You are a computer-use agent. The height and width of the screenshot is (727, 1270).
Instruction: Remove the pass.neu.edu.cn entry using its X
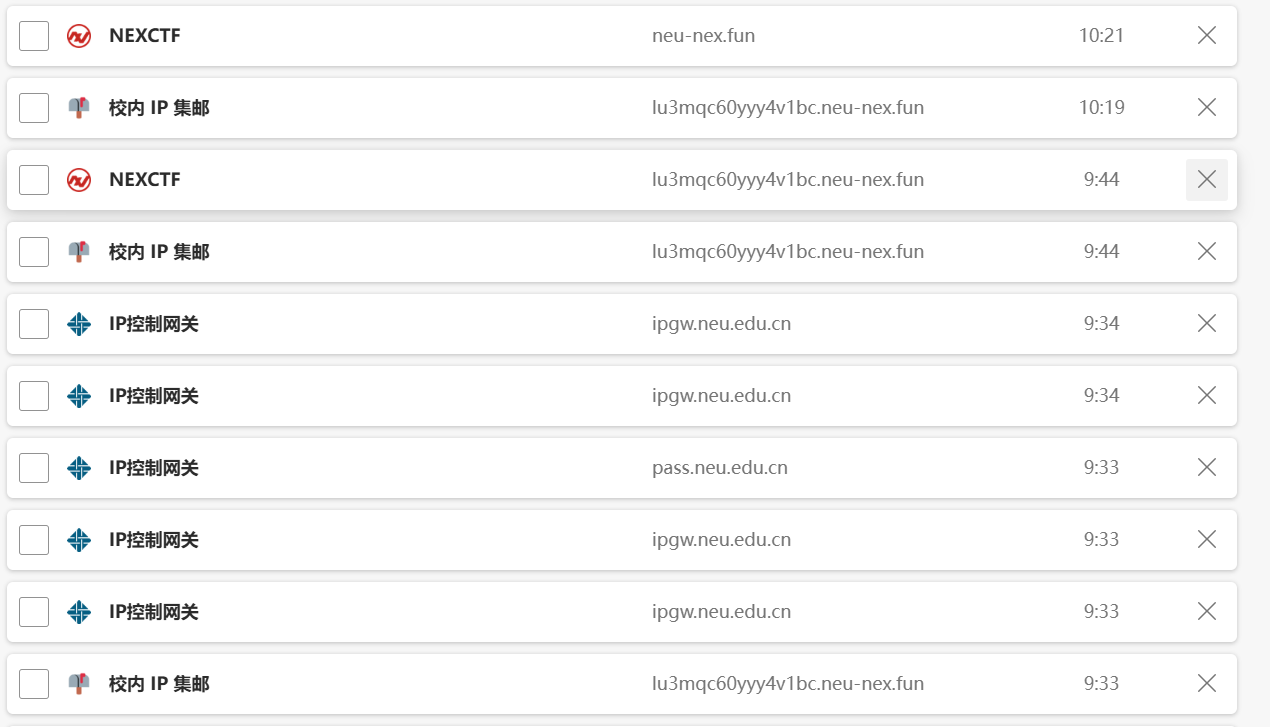coord(1207,468)
